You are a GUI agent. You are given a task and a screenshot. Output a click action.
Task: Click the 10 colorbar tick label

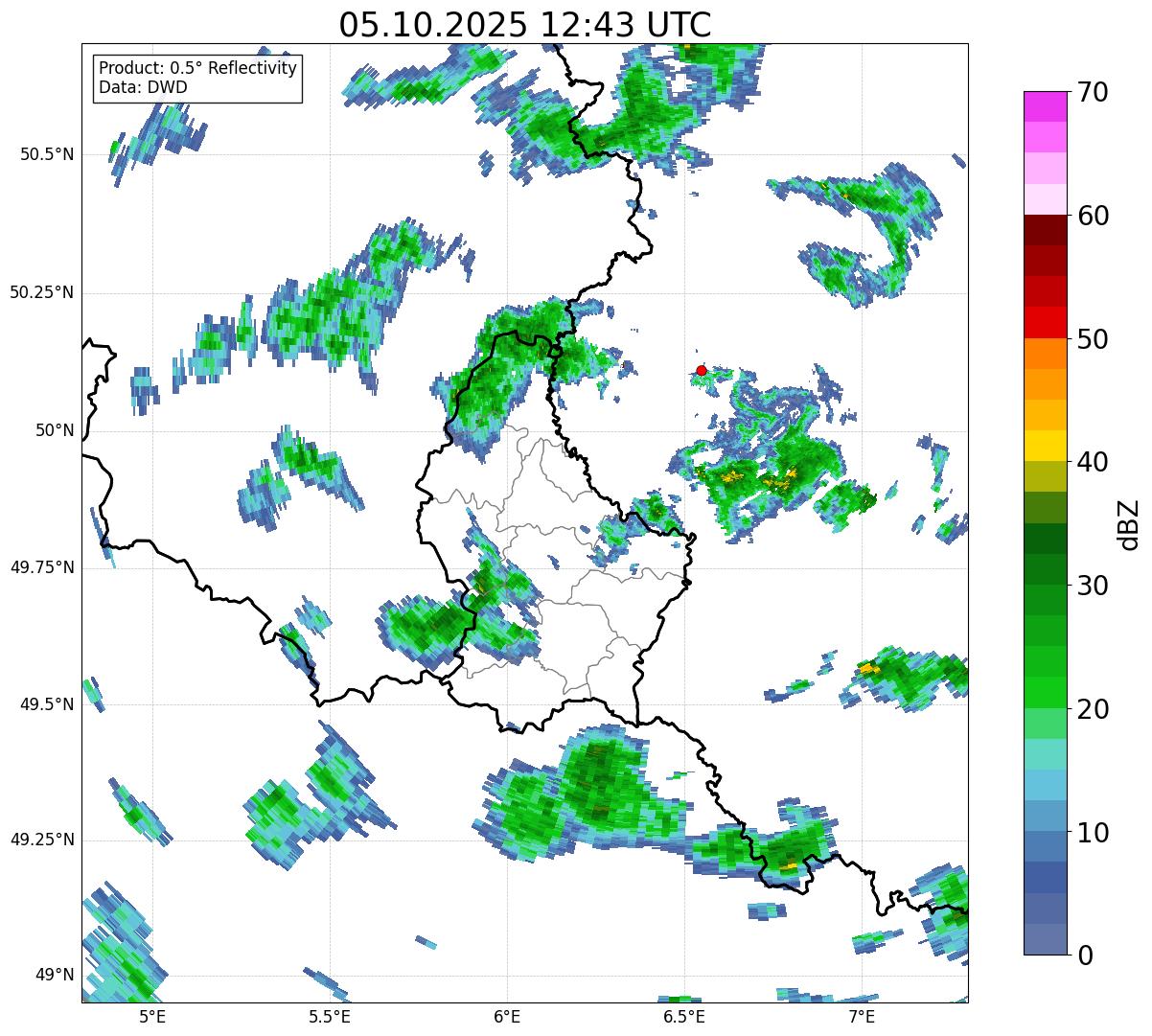click(x=1092, y=833)
